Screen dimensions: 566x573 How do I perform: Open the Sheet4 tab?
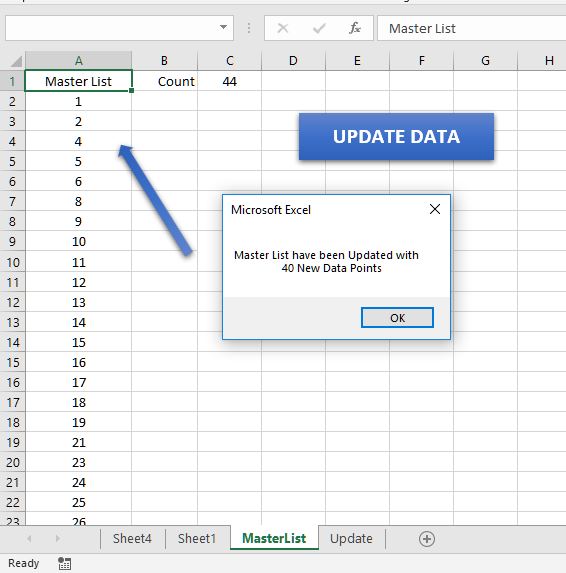[x=132, y=538]
